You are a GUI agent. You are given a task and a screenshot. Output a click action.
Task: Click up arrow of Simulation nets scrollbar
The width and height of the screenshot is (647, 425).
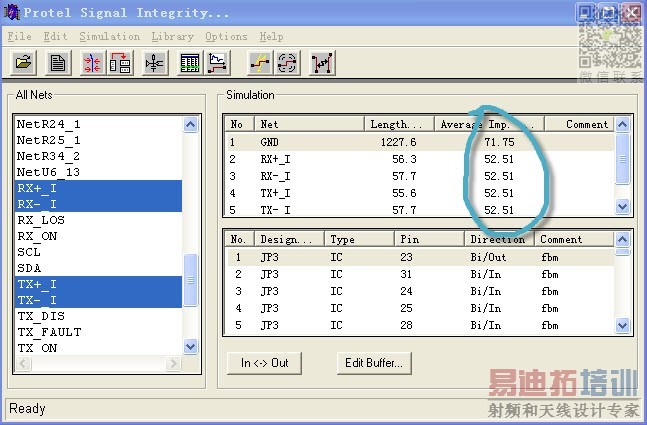point(622,124)
